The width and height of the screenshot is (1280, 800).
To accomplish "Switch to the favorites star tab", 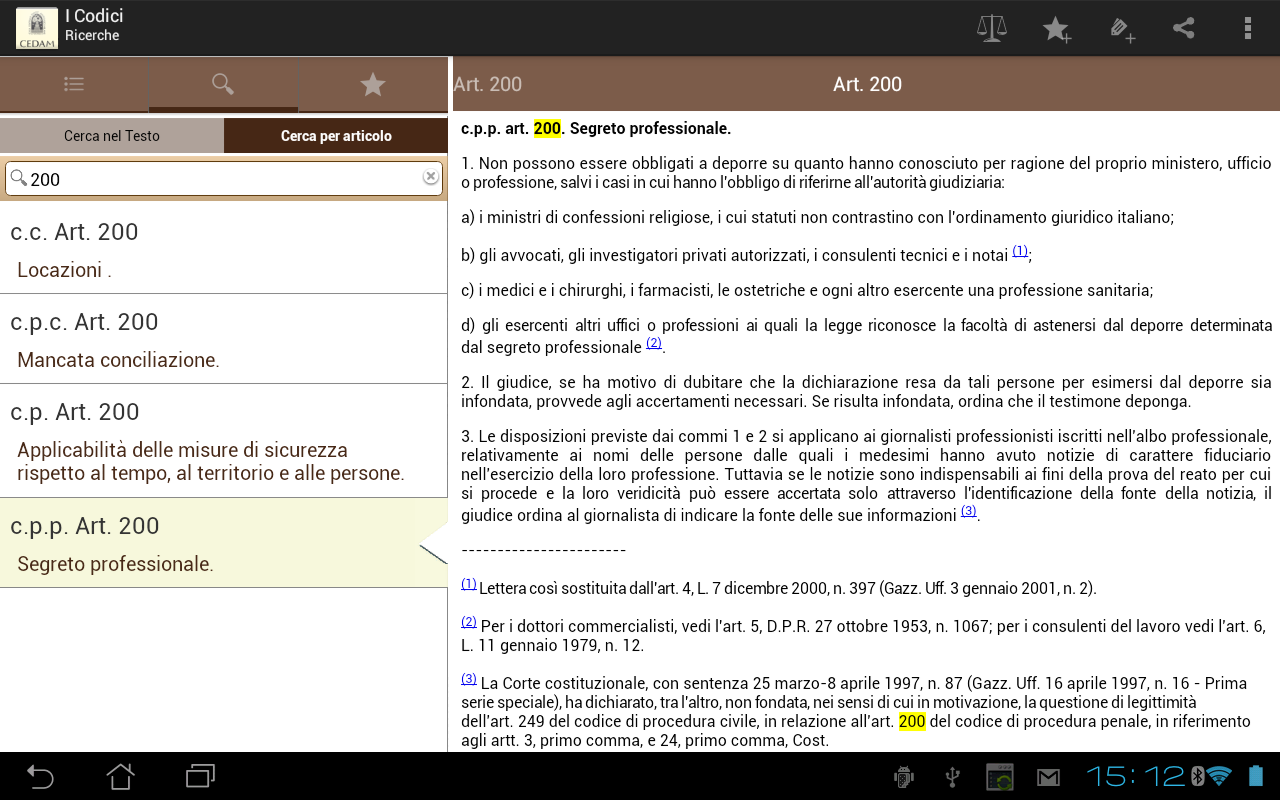I will coord(373,85).
